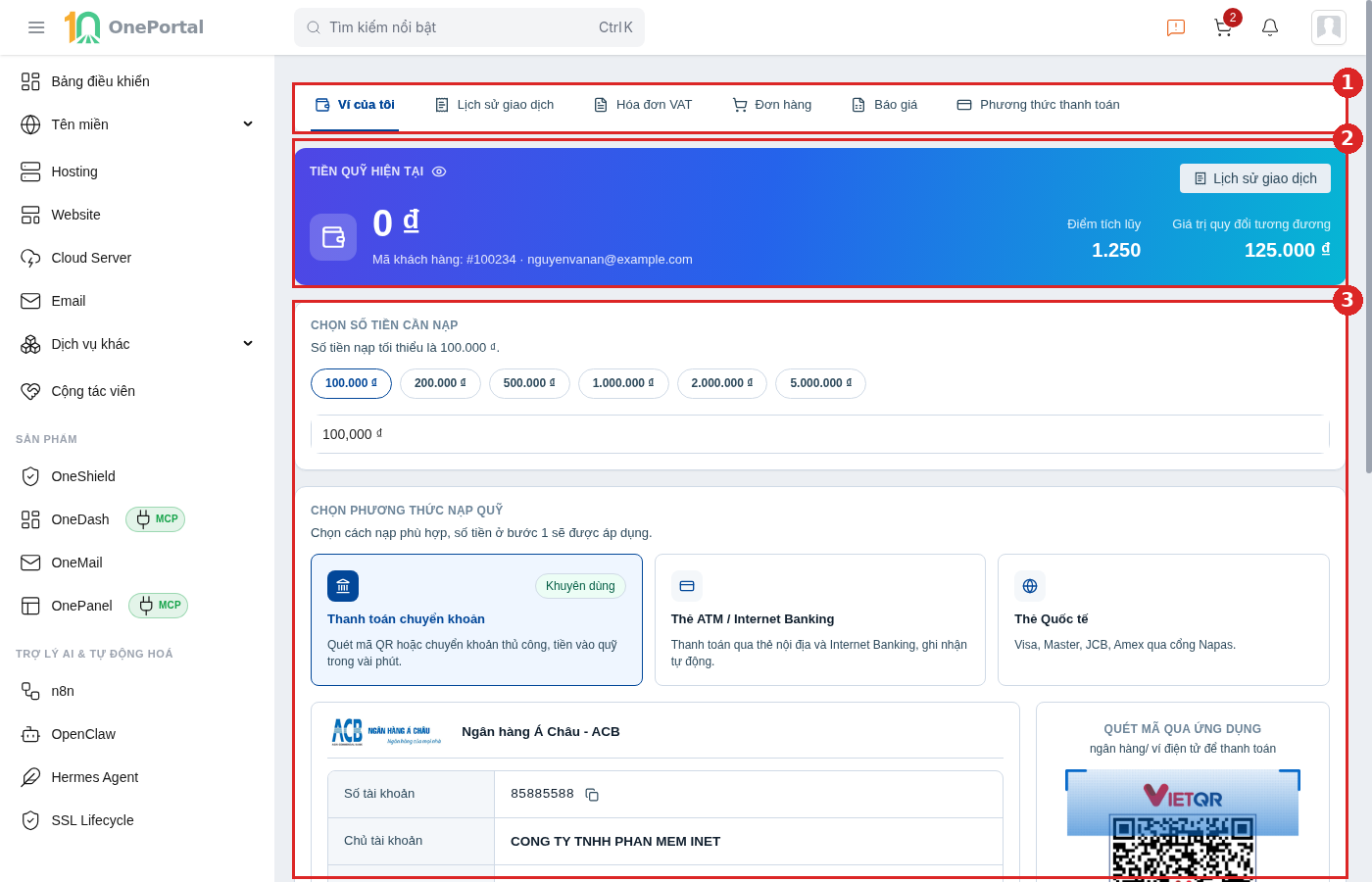Open Phương thức thanh toán tab

click(x=1039, y=105)
